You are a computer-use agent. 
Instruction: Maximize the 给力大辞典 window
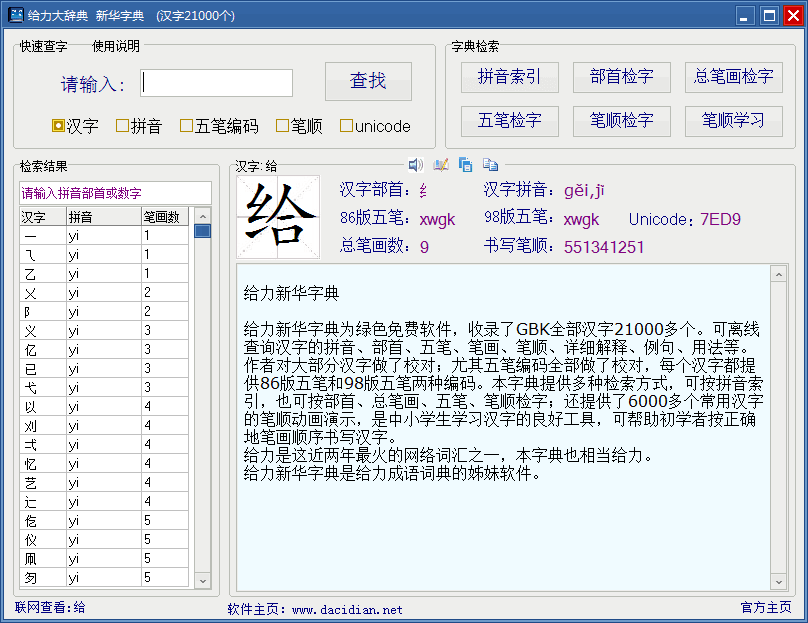[x=769, y=15]
